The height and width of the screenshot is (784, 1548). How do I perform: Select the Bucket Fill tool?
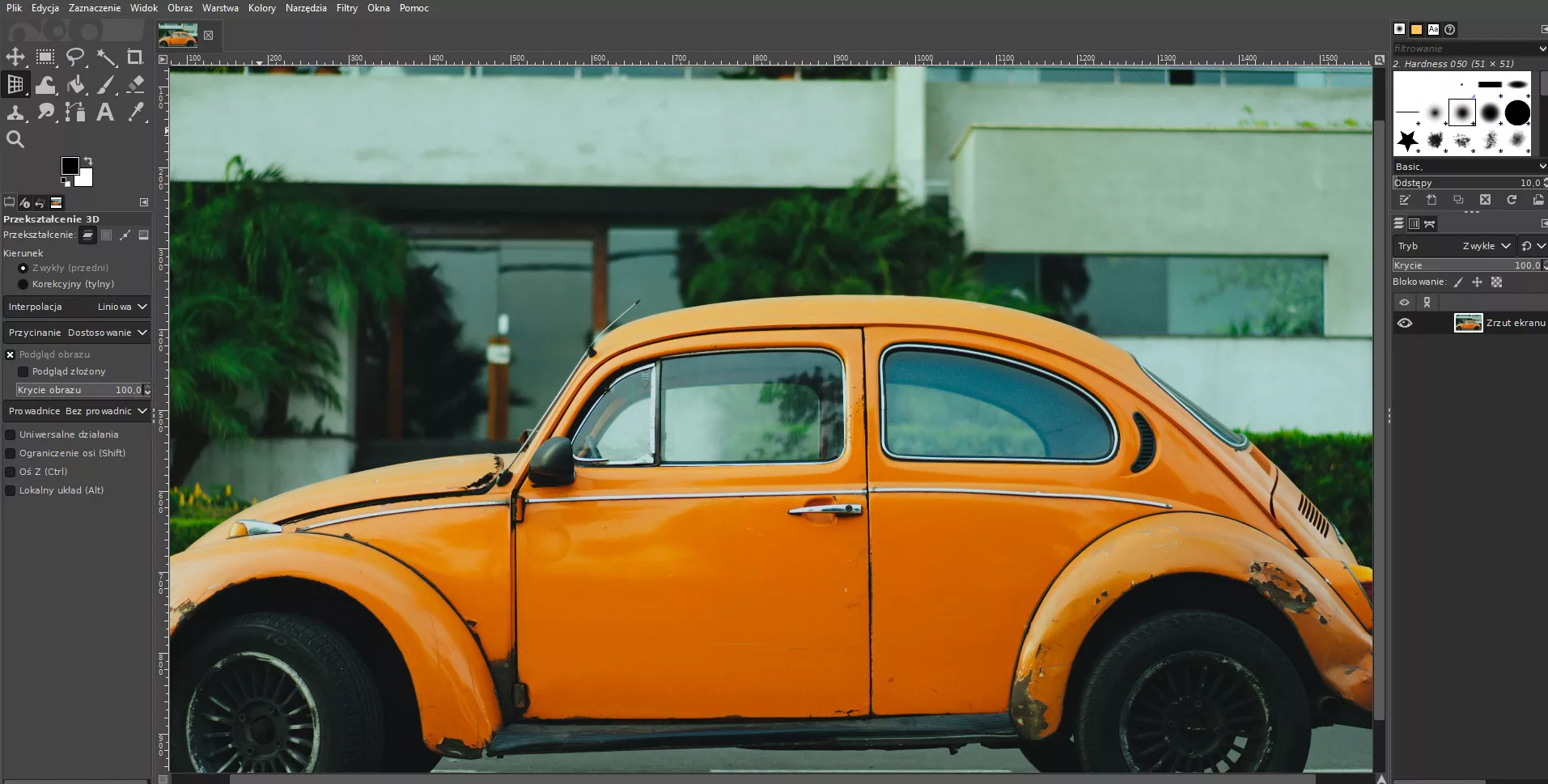tap(76, 84)
